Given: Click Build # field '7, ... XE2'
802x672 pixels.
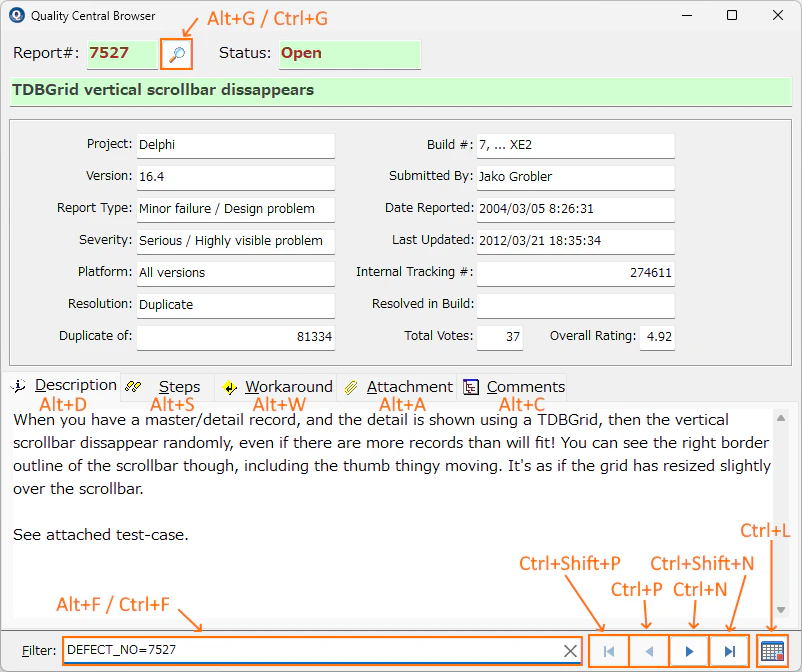Looking at the screenshot, I should pyautogui.click(x=576, y=145).
